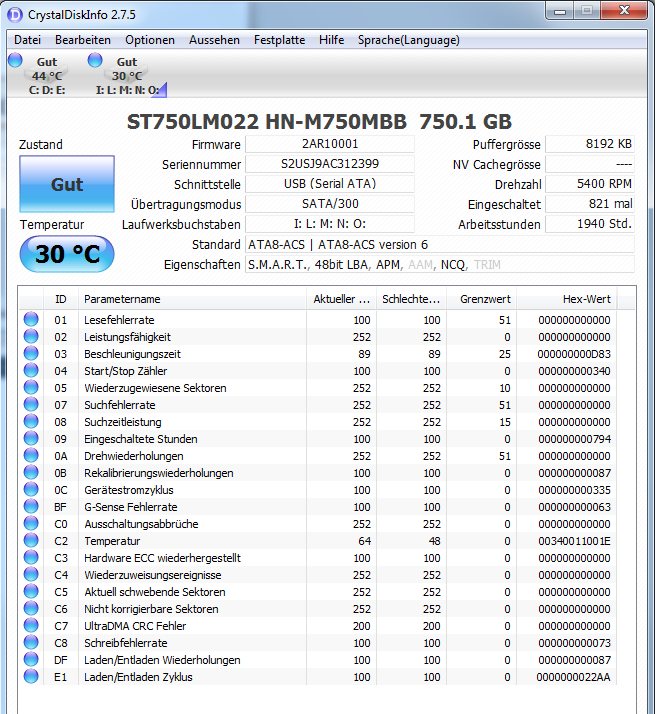Select the I: L: M: N: O: disk tab
Viewport: 666px width, 714px height.
tap(127, 75)
